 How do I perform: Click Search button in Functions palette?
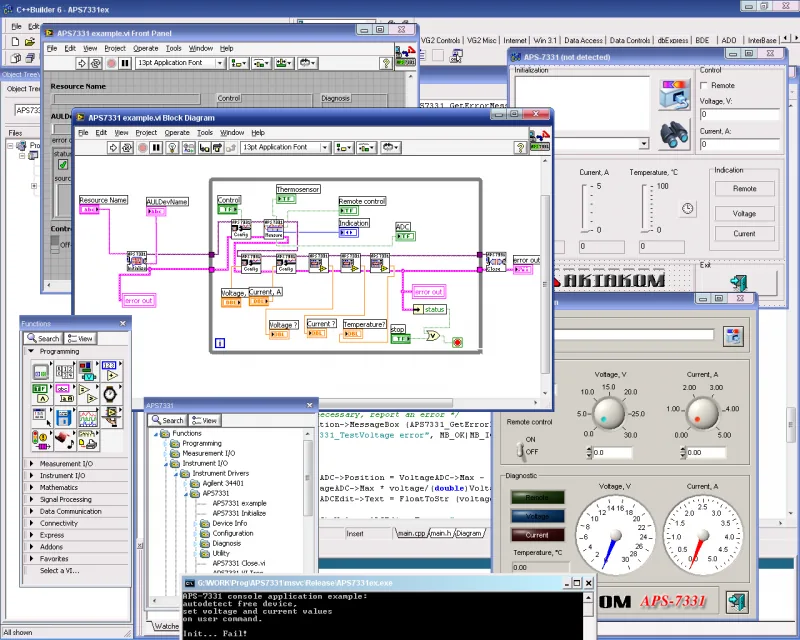pyautogui.click(x=43, y=338)
